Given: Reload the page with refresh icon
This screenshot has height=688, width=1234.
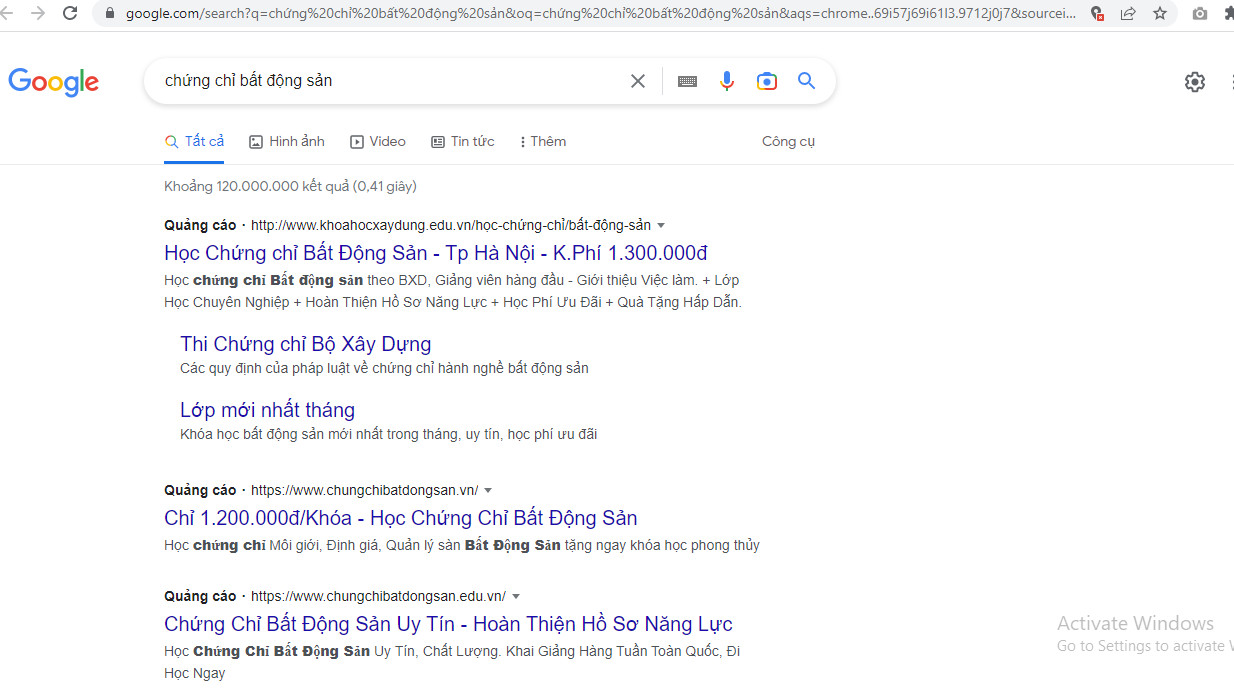Looking at the screenshot, I should 70,13.
